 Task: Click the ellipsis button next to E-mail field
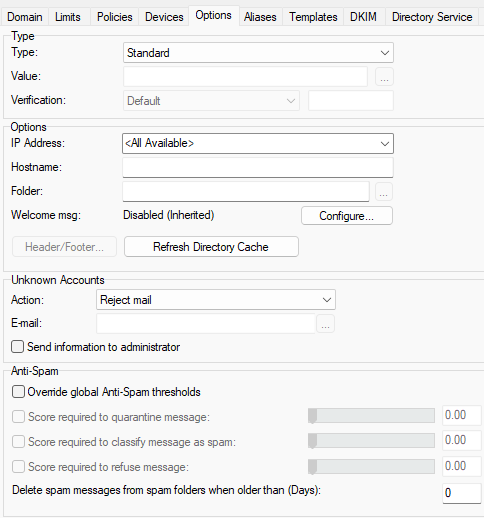pyautogui.click(x=326, y=324)
